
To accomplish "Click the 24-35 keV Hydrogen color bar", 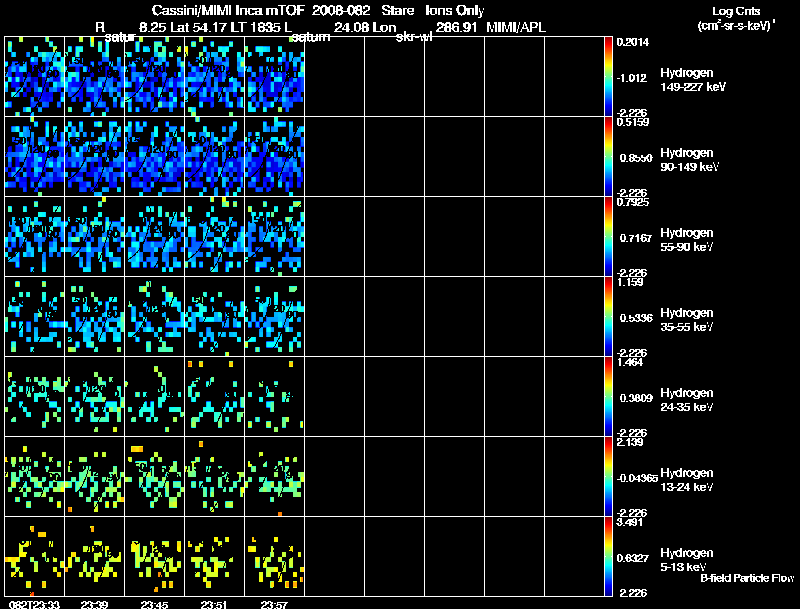I will (609, 396).
